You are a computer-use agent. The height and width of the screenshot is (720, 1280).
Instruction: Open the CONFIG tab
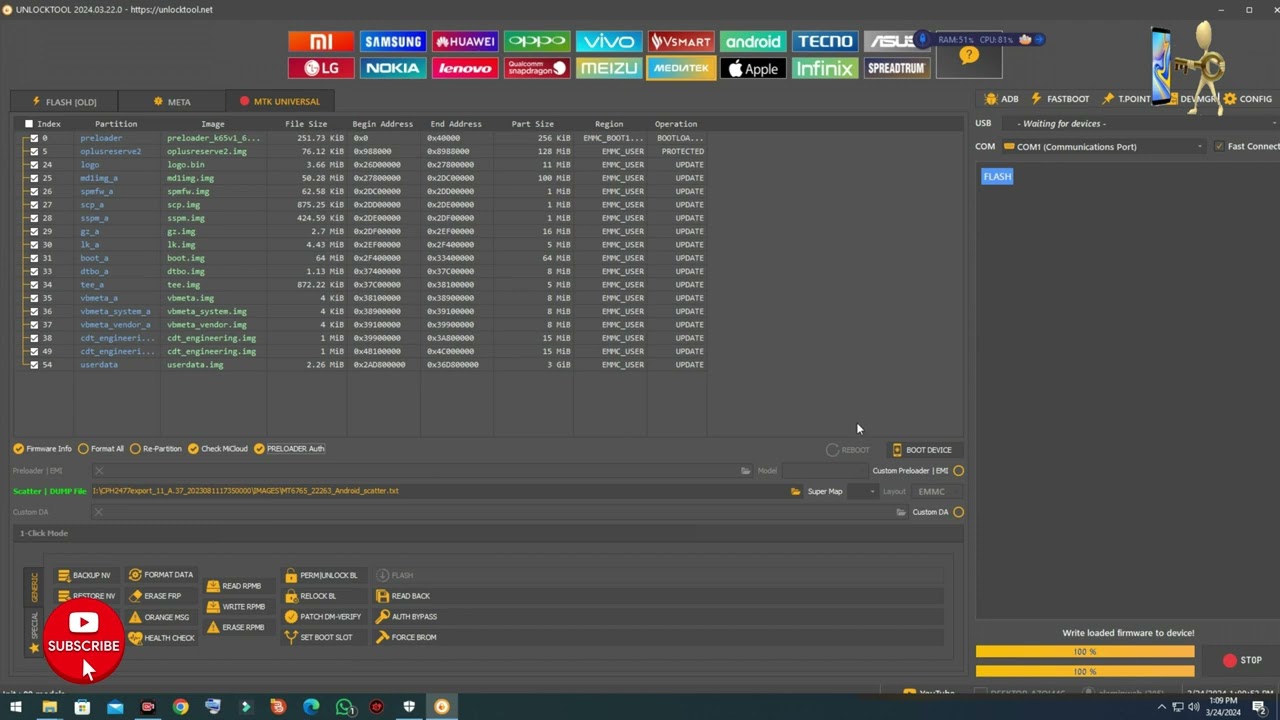pyautogui.click(x=1248, y=99)
